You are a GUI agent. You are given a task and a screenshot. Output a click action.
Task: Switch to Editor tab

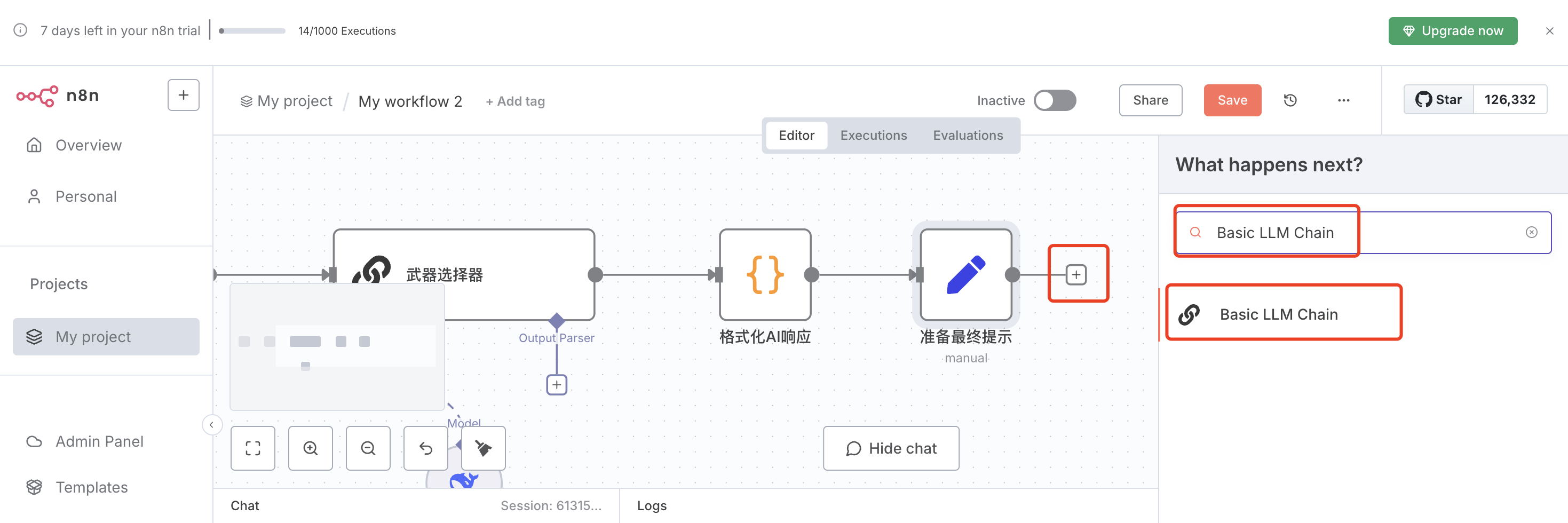pyautogui.click(x=796, y=135)
